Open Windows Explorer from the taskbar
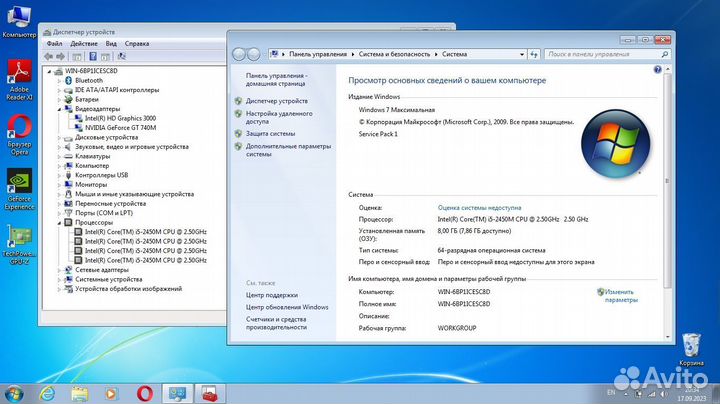This screenshot has width=720, height=404. 79,393
